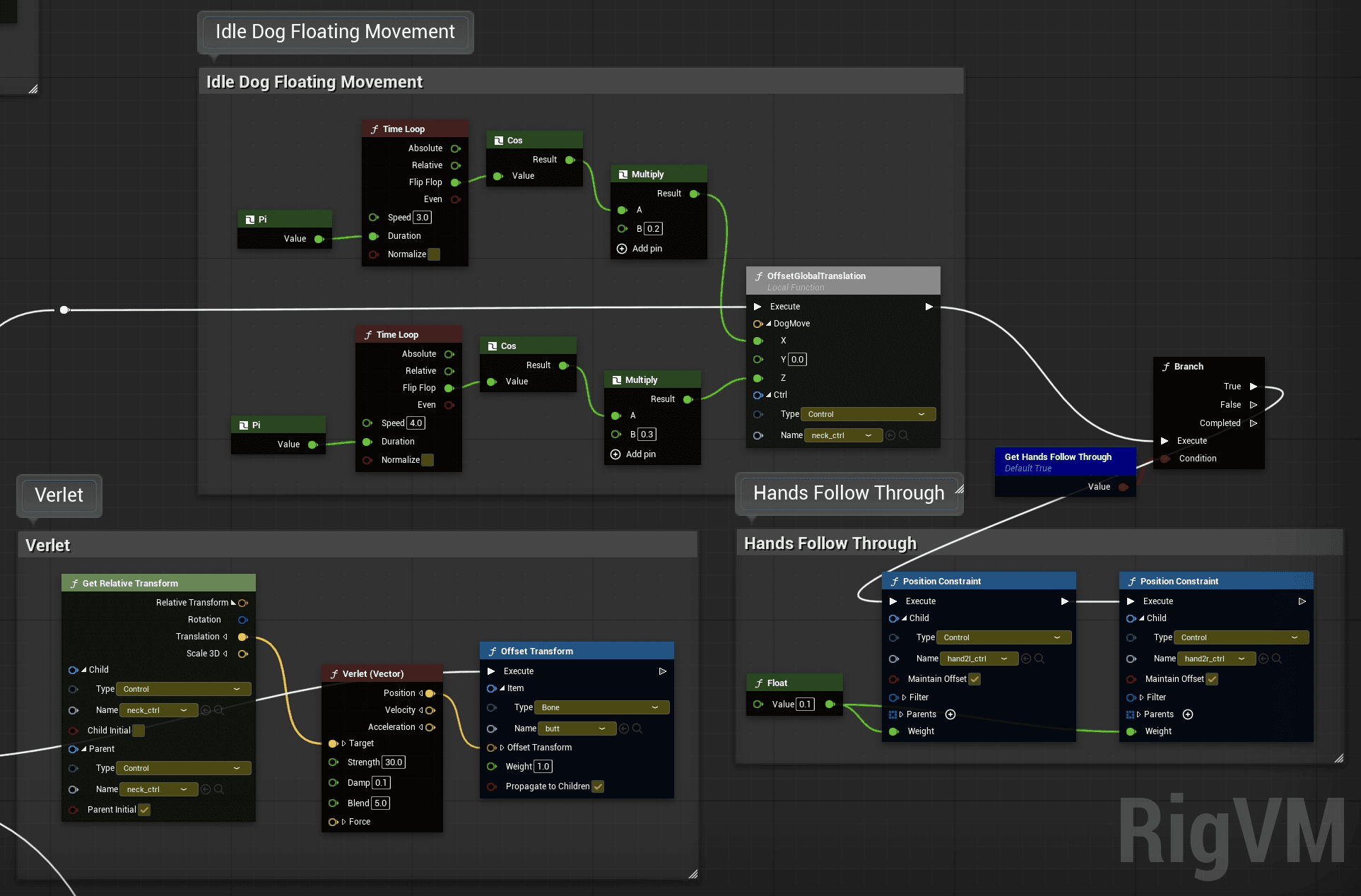
Task: Open Type Bone dropdown in Offset Transform
Action: (x=601, y=707)
